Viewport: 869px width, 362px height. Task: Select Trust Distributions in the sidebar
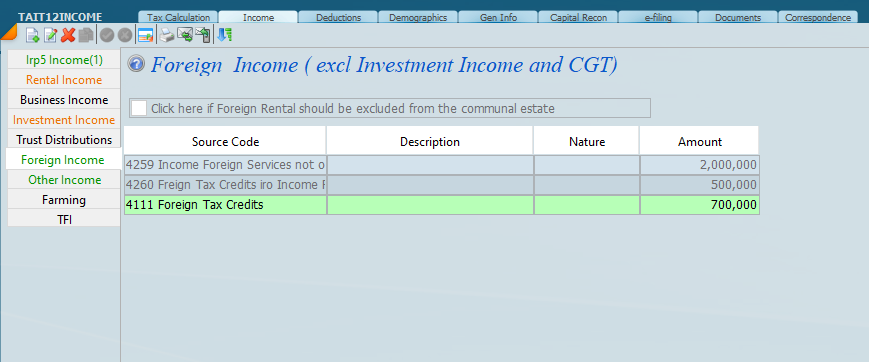click(64, 140)
